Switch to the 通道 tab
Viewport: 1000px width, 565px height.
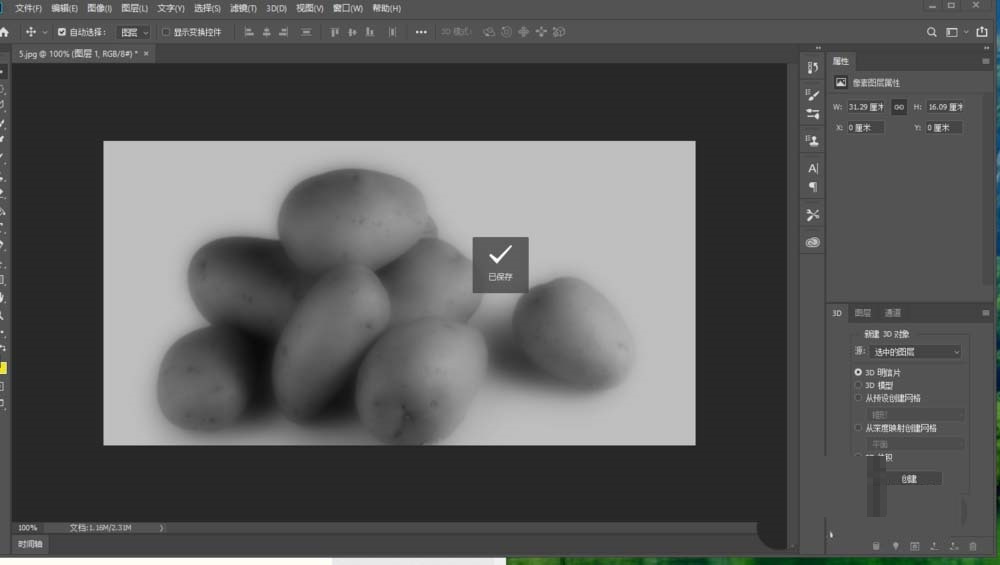(x=892, y=313)
